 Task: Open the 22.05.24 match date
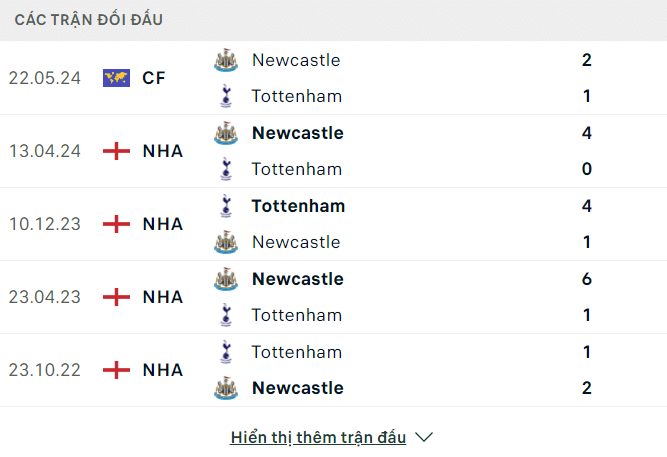point(45,78)
